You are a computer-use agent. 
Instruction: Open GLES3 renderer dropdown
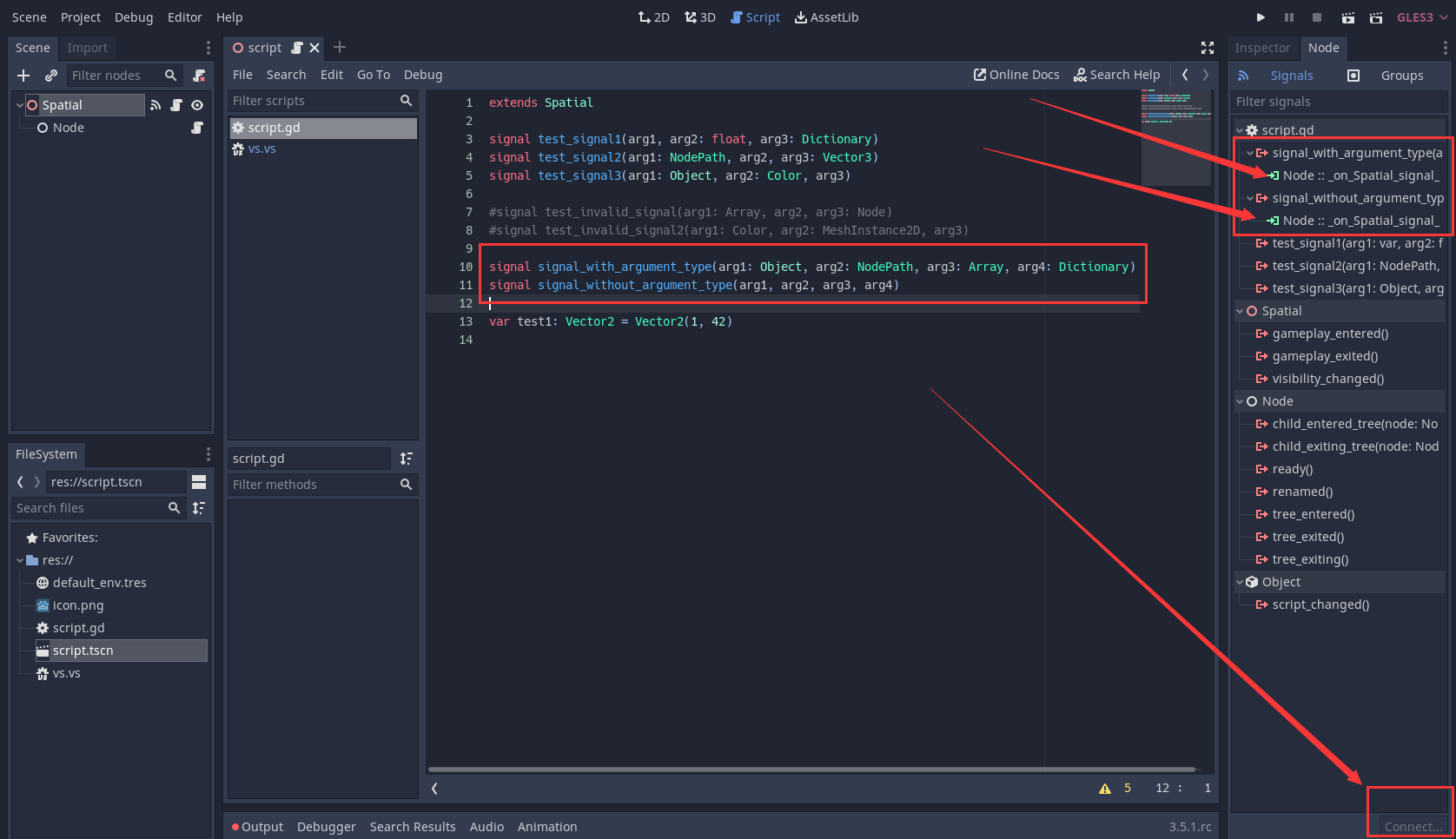1421,17
